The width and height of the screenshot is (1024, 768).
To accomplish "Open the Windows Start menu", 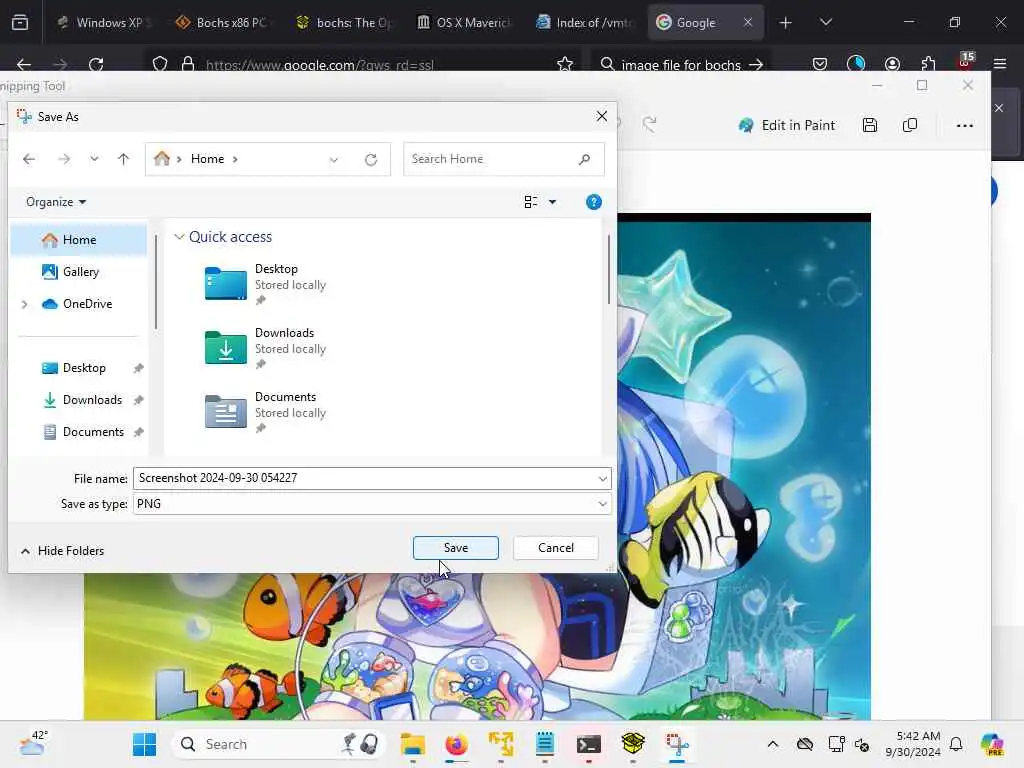I will pyautogui.click(x=144, y=744).
